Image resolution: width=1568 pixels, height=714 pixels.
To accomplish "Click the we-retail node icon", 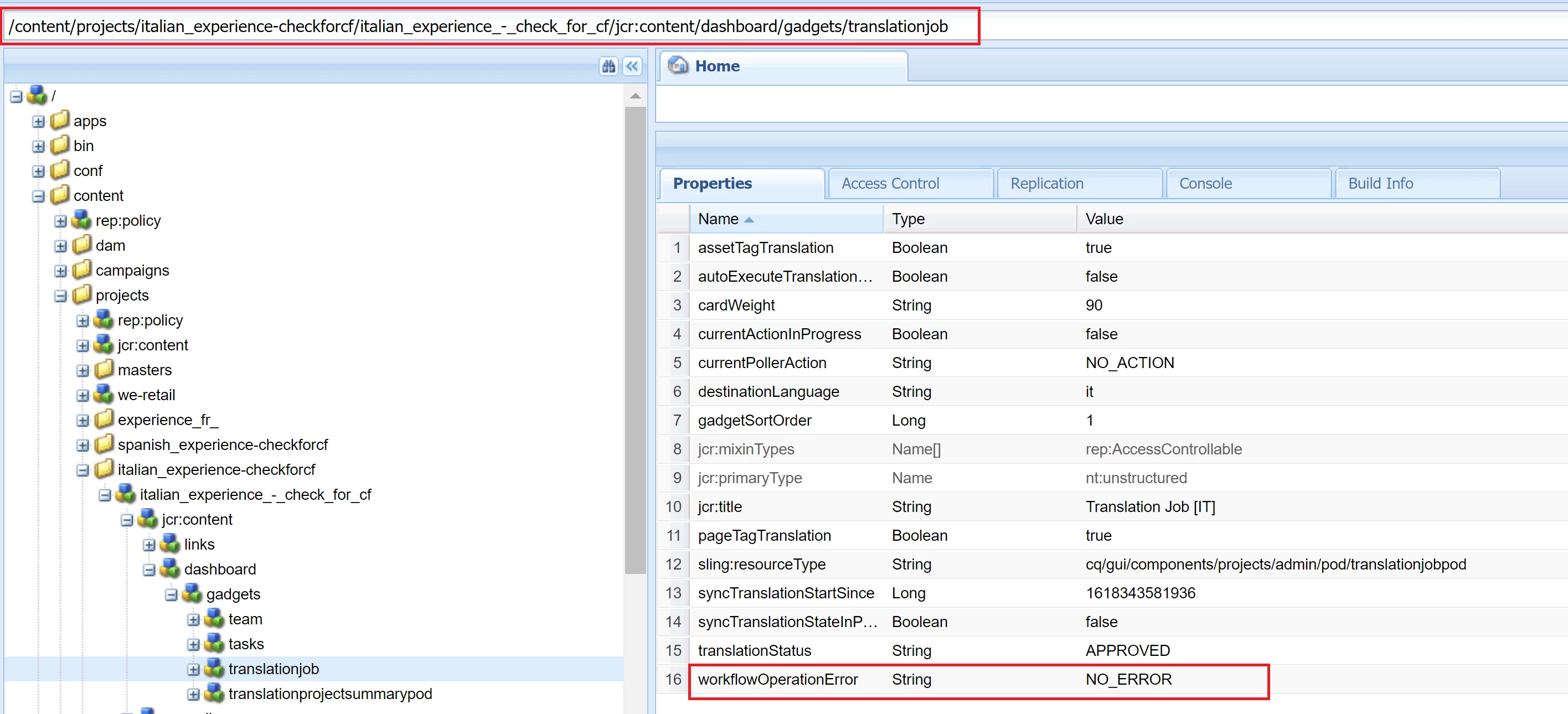I will (x=104, y=395).
